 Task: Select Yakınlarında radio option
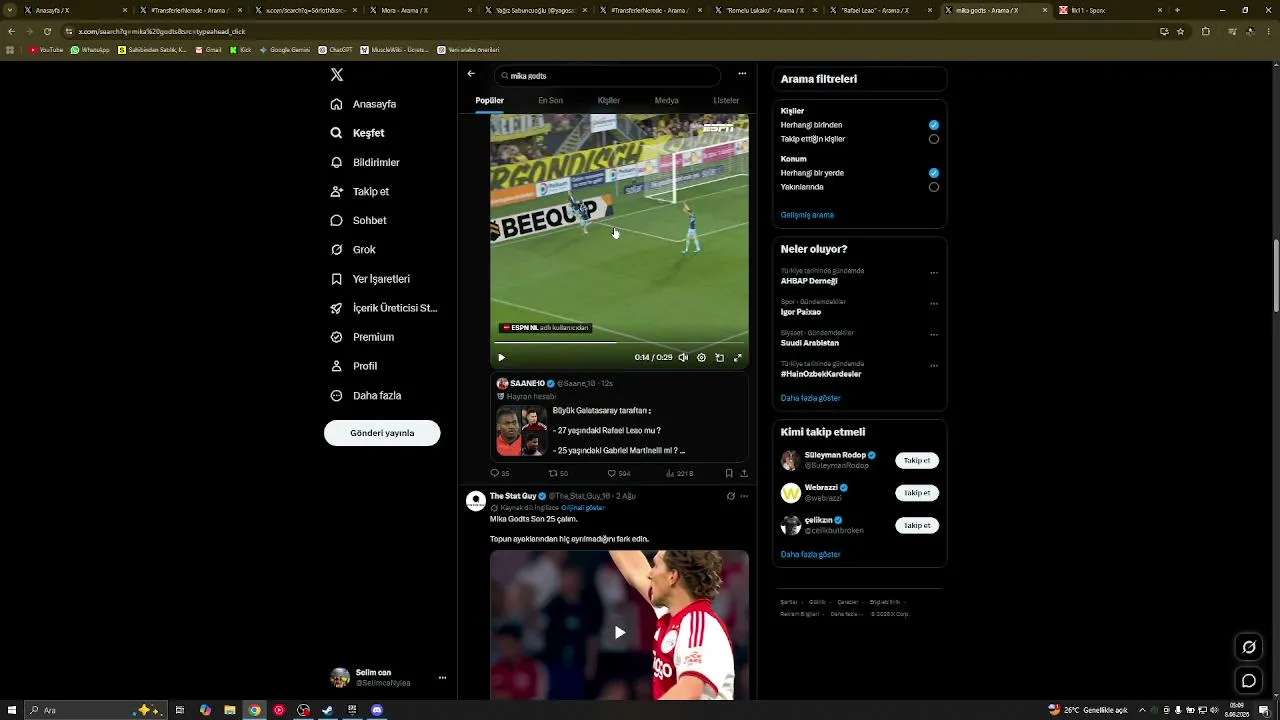[x=934, y=187]
